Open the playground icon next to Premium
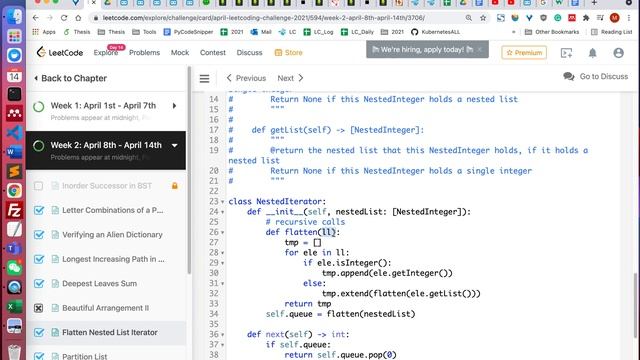The width and height of the screenshot is (640, 360). (x=567, y=53)
